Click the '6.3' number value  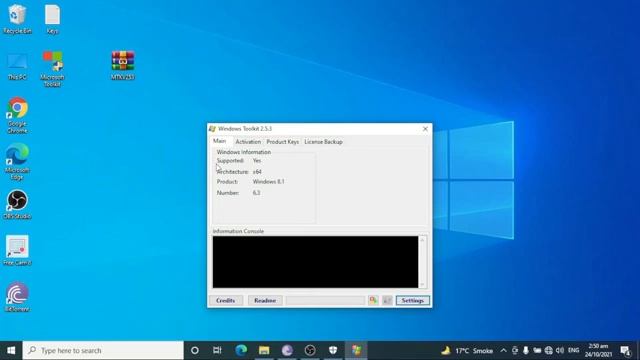tap(256, 193)
